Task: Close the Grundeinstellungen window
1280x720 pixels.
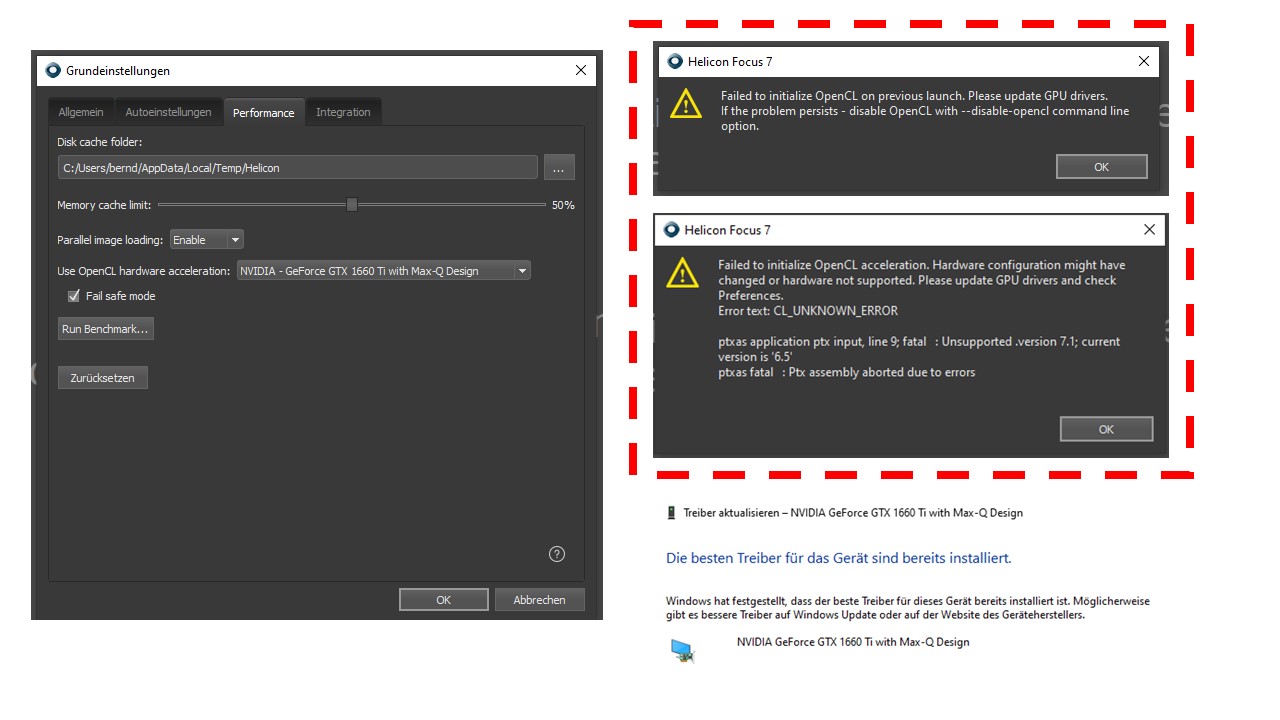Action: pos(581,70)
